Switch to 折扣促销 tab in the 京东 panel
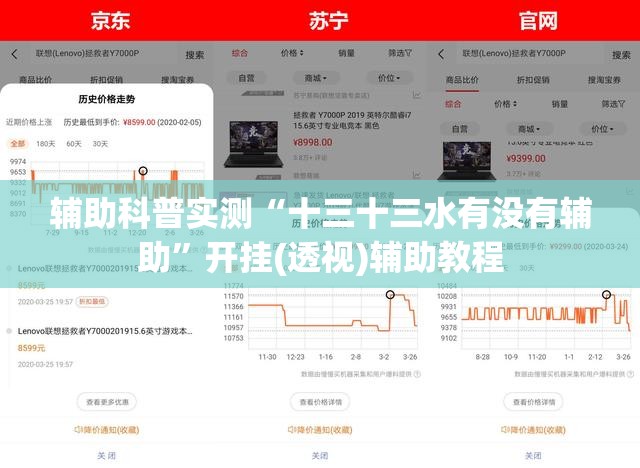The height and width of the screenshot is (468, 640). (106, 80)
